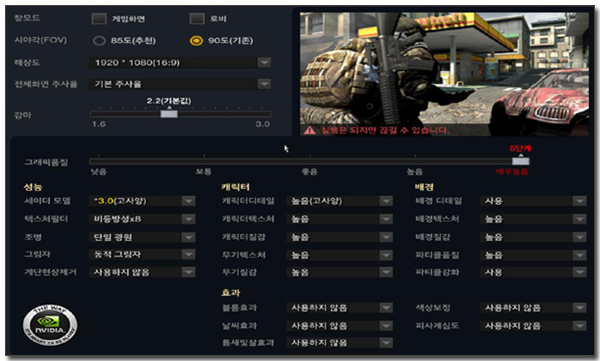Viewport: 600px width, 361px height.
Task: Open the 셰이더 모델 3.0 dropdown
Action: coord(142,201)
